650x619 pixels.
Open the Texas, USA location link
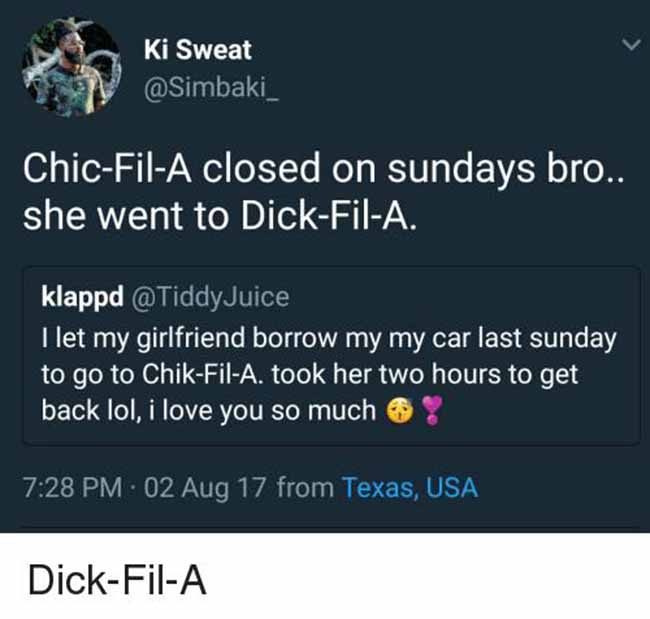tap(410, 487)
